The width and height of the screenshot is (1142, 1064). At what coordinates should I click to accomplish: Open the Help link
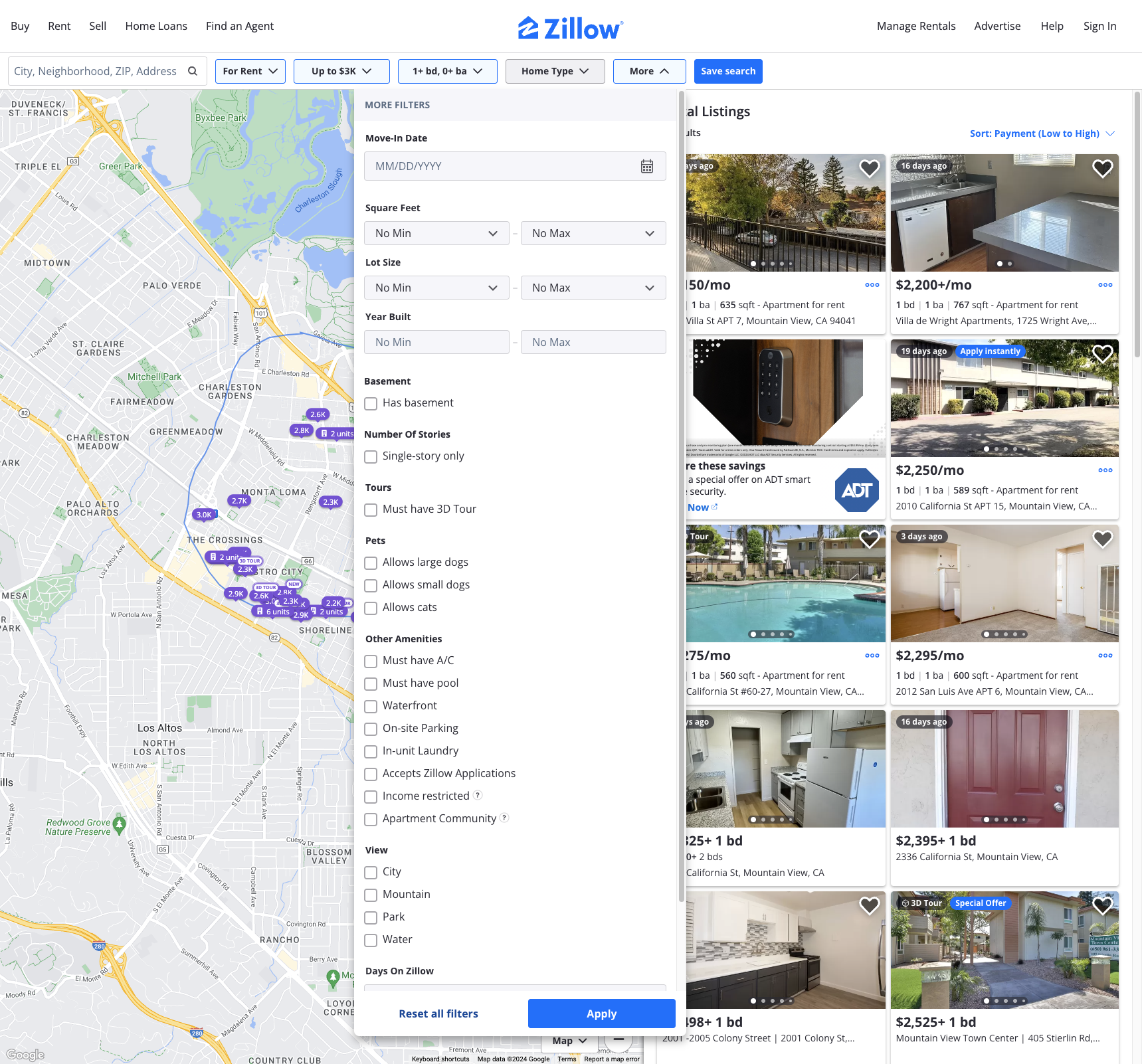point(1052,26)
